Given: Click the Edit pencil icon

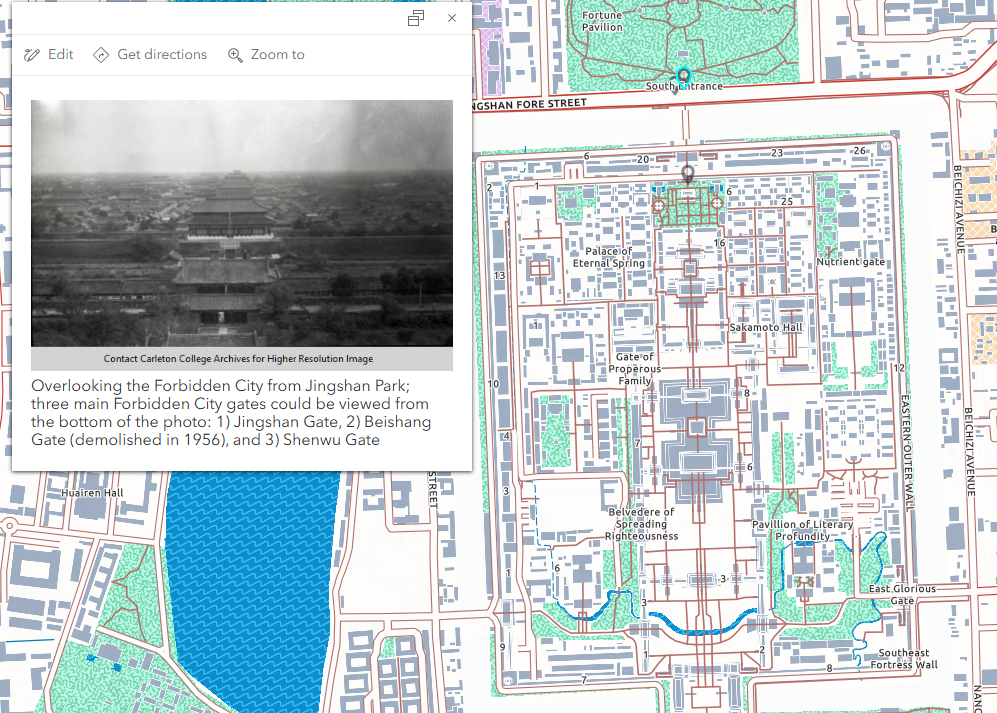Looking at the screenshot, I should pyautogui.click(x=32, y=55).
